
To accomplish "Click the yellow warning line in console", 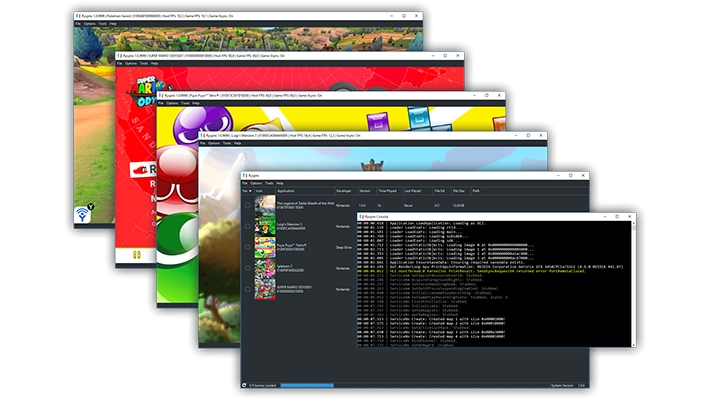I will point(471,271).
